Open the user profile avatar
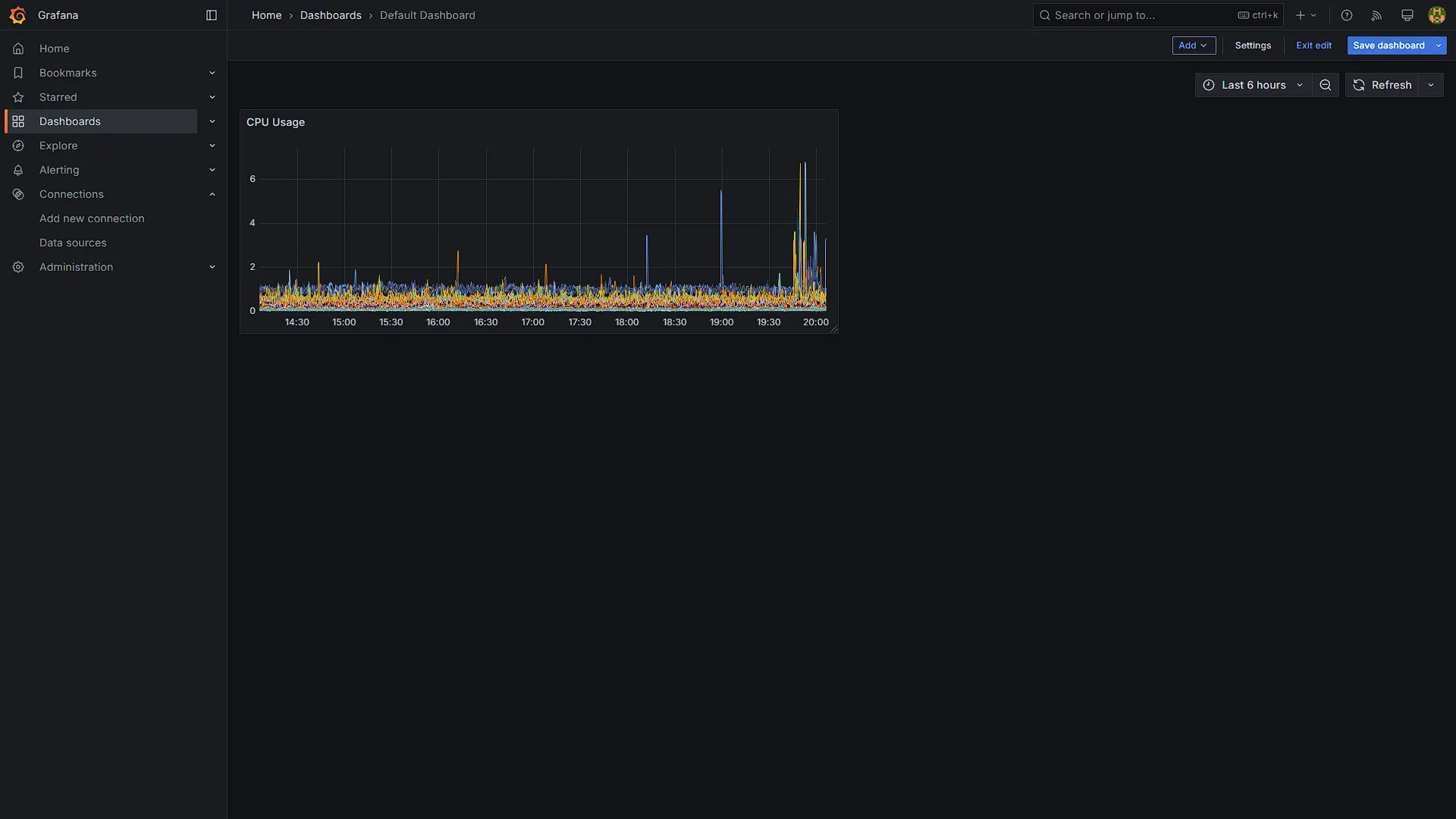 [1436, 15]
